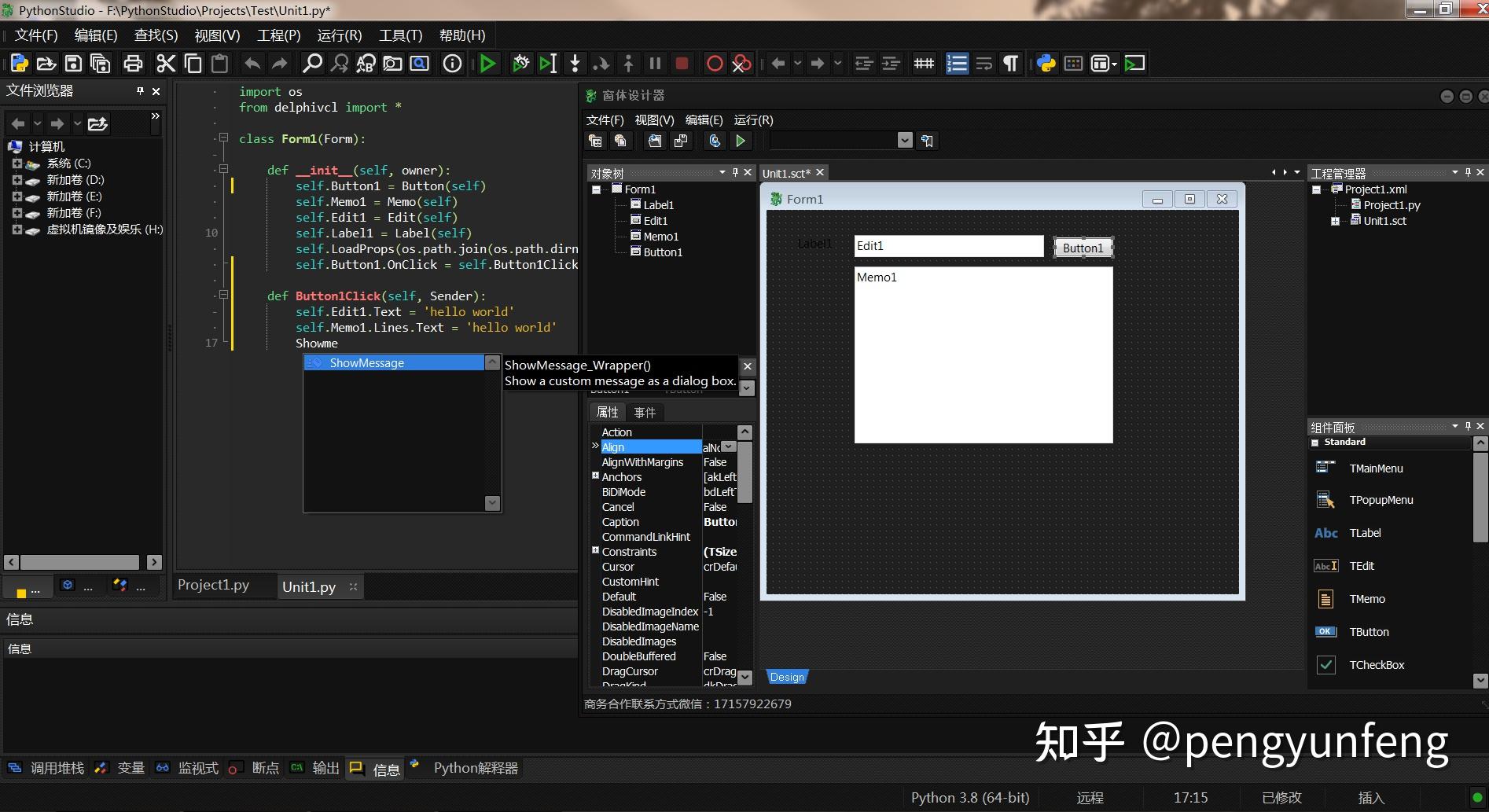Click the Python interpreter icon in the toolbar

tap(1046, 63)
